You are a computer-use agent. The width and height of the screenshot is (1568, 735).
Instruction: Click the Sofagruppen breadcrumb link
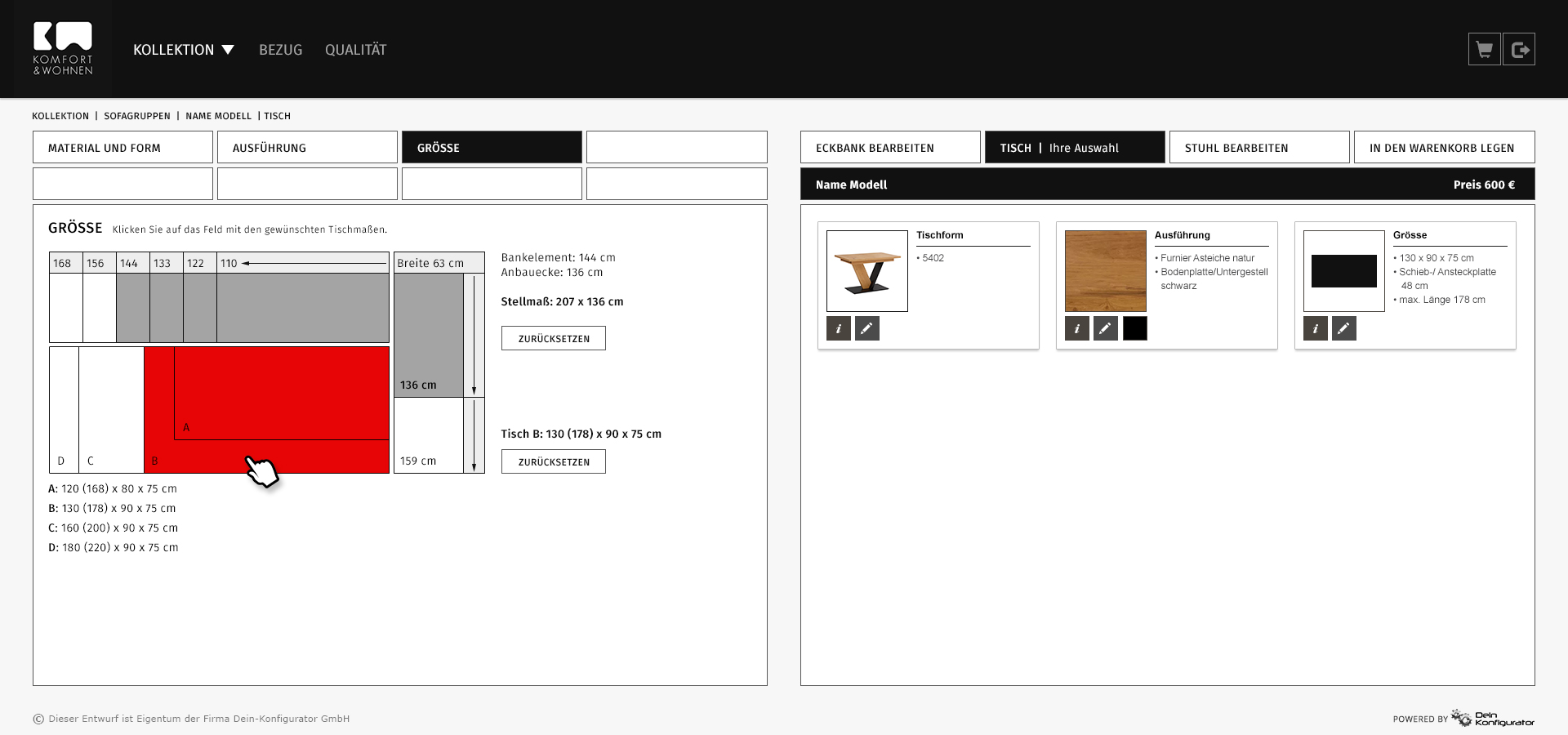click(x=137, y=116)
